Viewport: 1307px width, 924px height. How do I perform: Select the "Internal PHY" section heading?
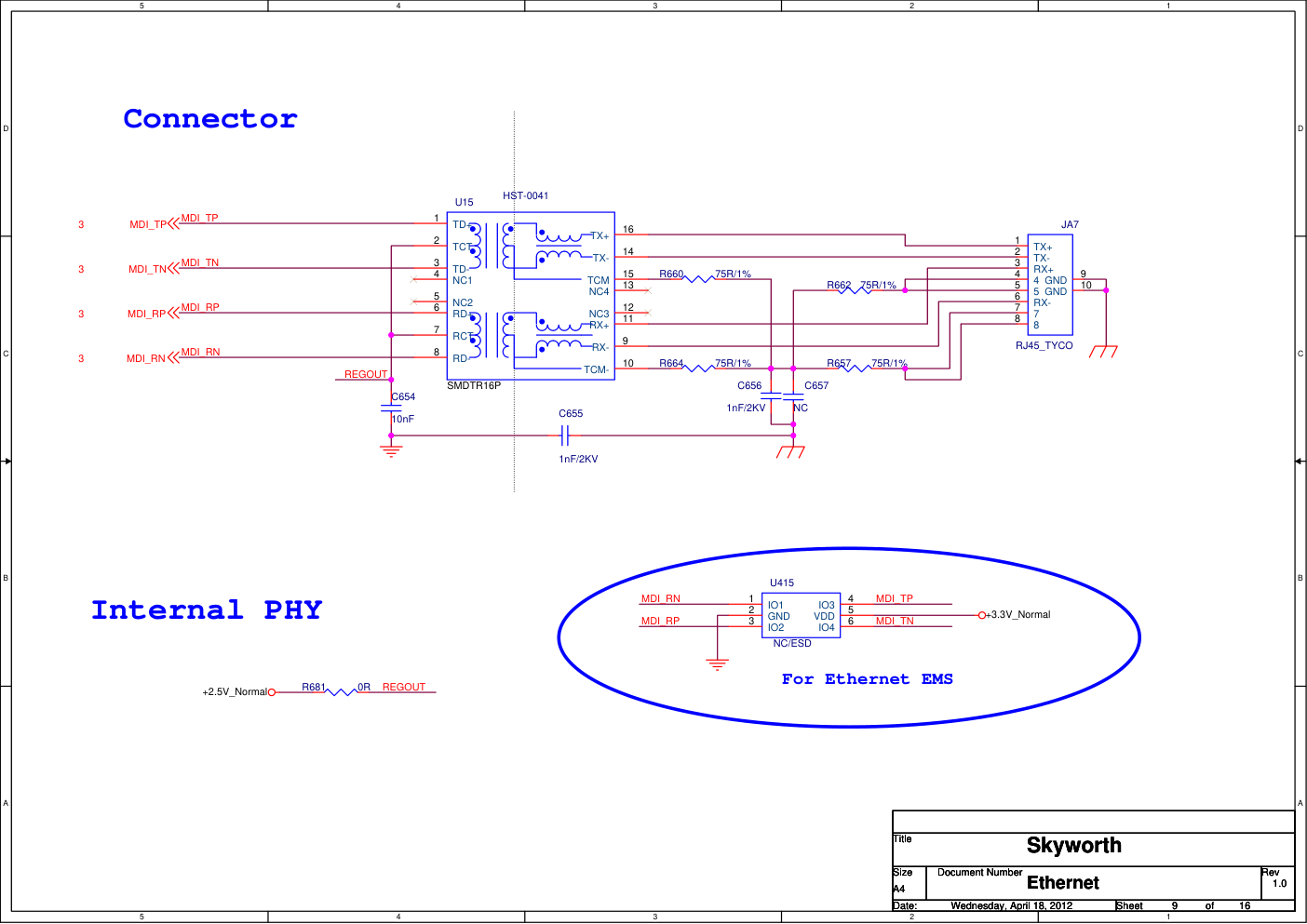207,610
